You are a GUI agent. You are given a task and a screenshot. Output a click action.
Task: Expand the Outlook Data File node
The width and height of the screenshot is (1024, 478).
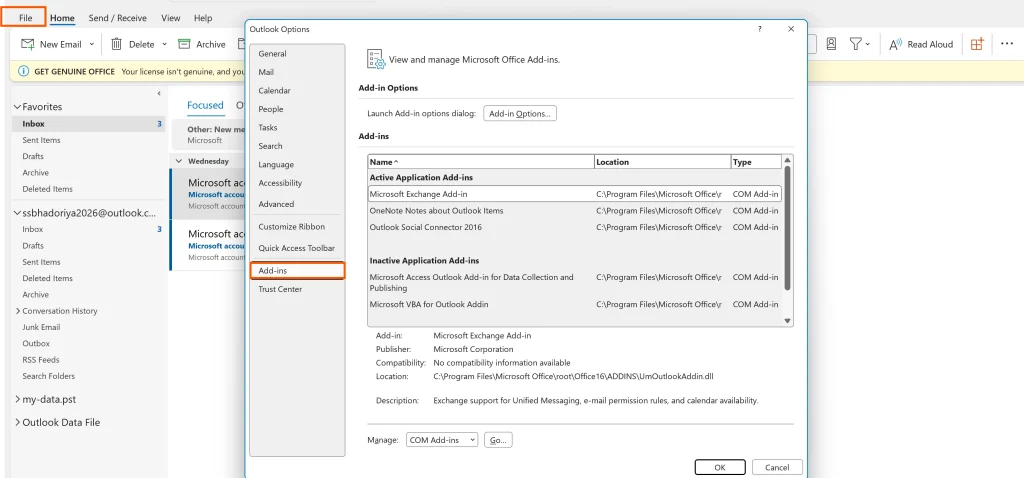[x=18, y=422]
